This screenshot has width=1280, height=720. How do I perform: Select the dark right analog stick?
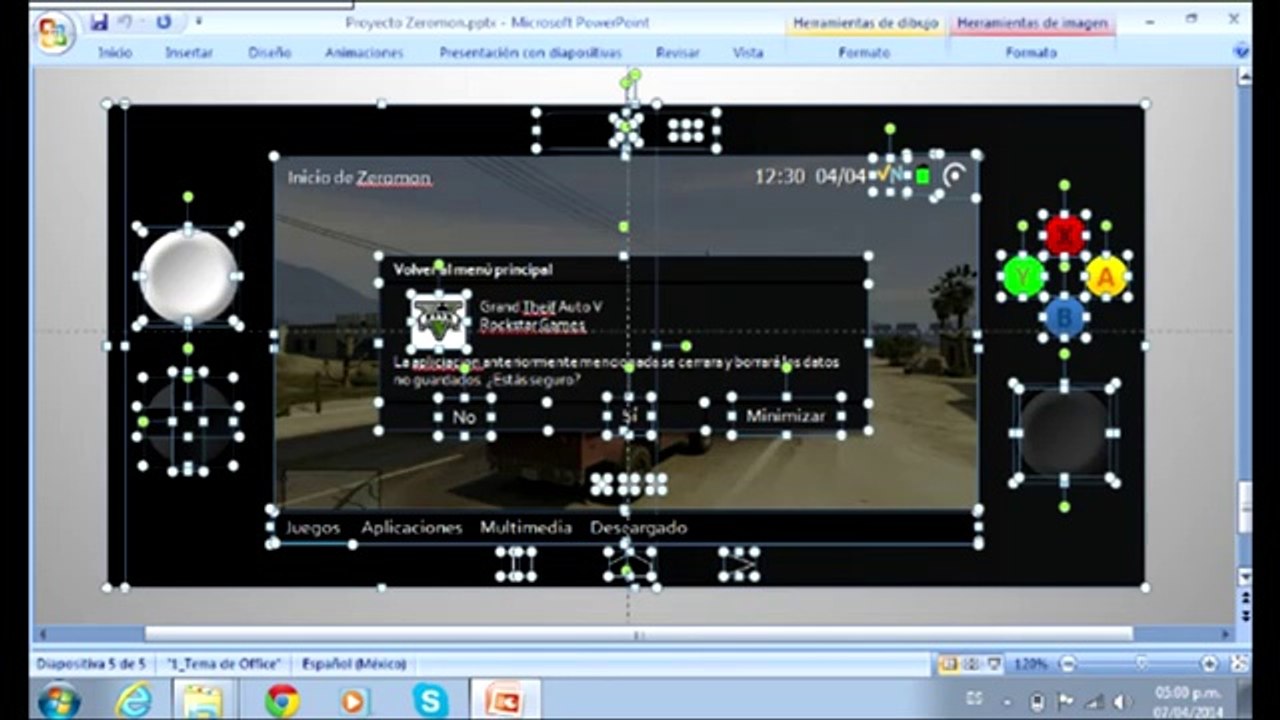pyautogui.click(x=1064, y=432)
